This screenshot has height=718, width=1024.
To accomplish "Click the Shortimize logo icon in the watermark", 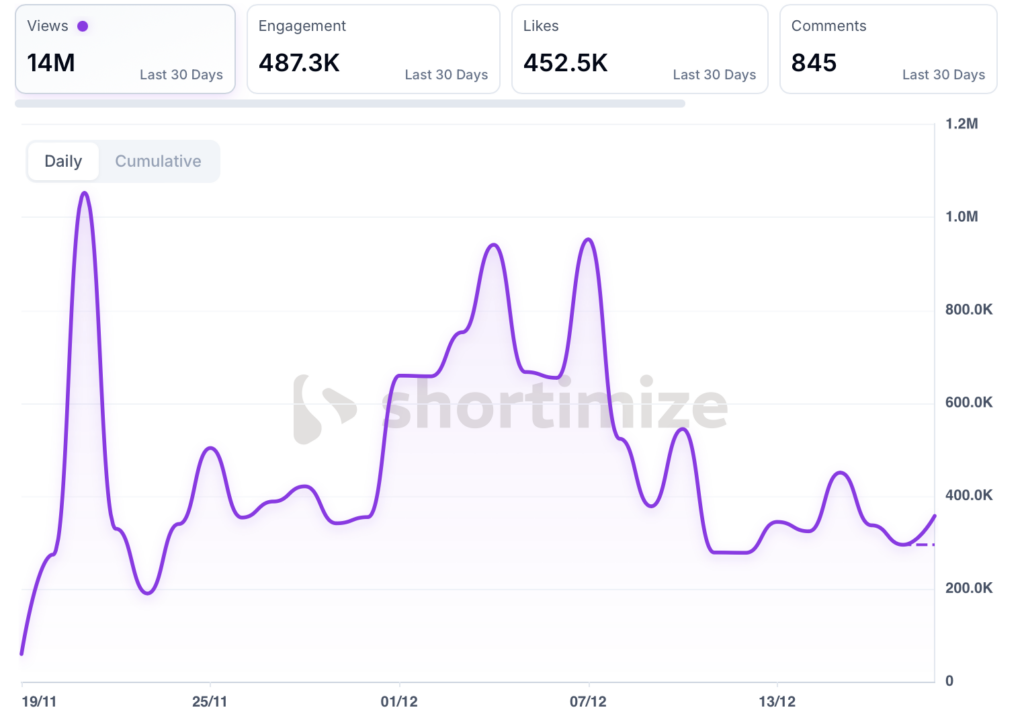I will tap(322, 409).
